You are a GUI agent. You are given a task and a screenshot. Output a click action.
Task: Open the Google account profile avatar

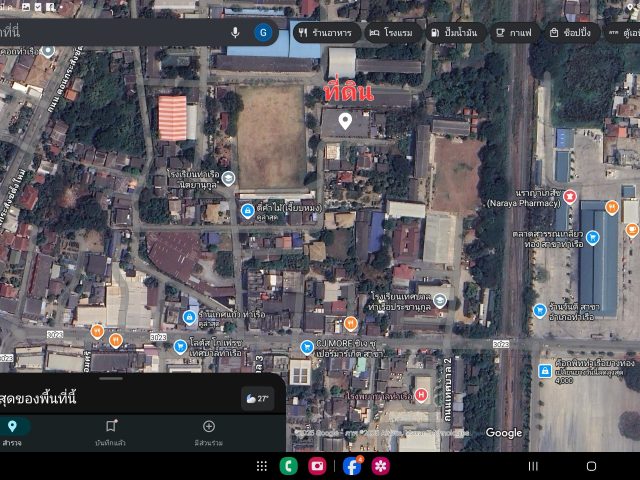tap(263, 32)
